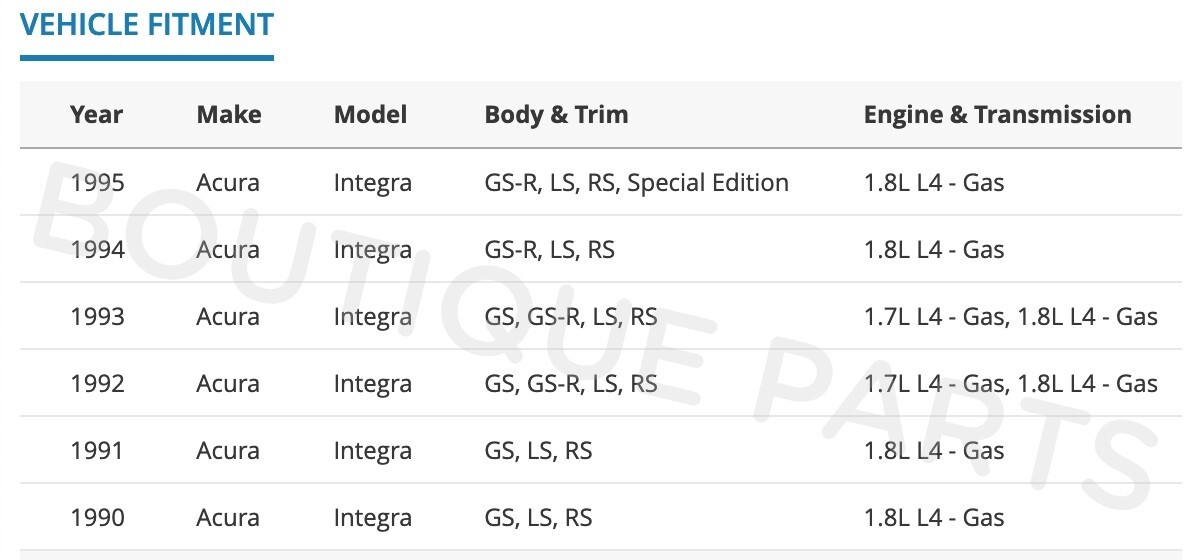
Task: Click the 1991 row 1.8L L4 - Gas engine
Action: click(934, 451)
